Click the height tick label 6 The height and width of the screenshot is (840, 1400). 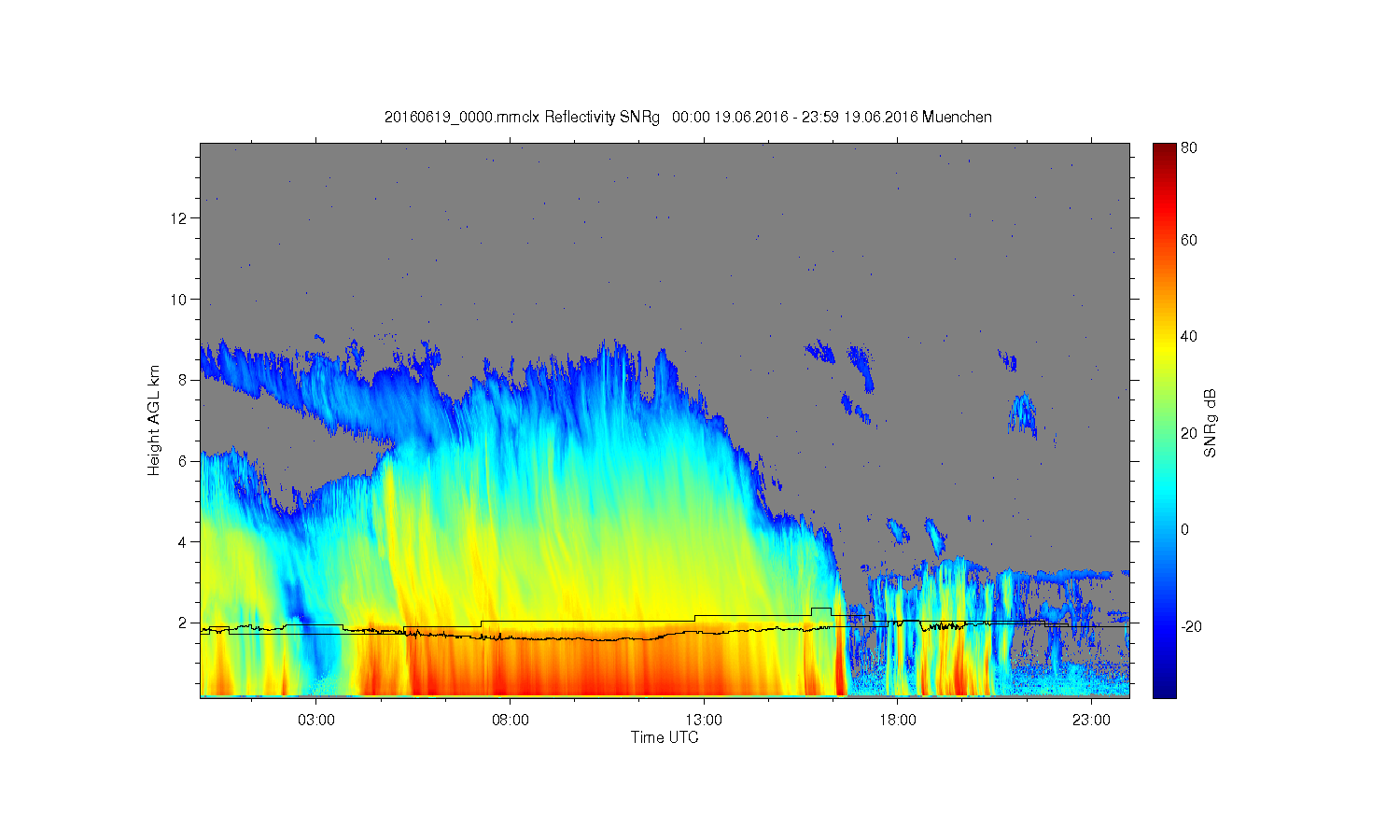coord(183,461)
